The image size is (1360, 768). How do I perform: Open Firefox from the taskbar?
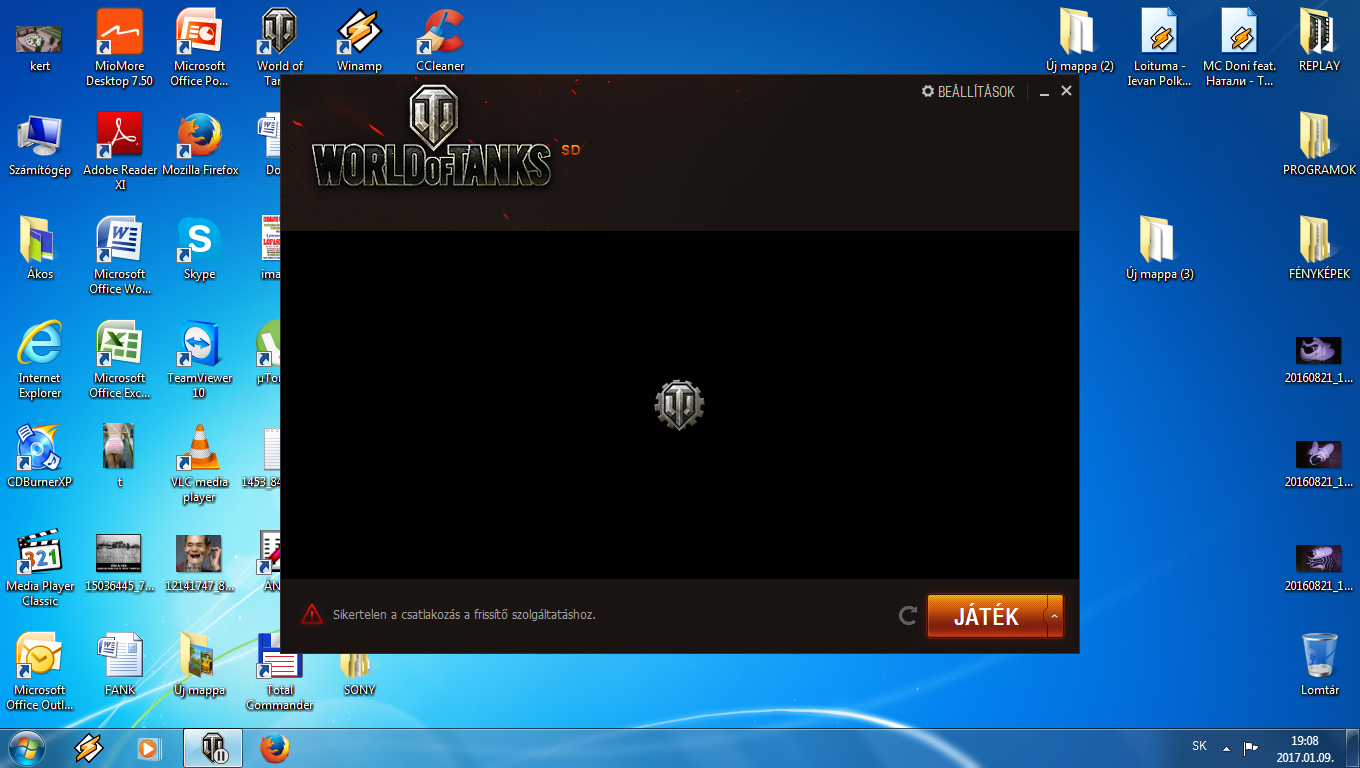(274, 748)
